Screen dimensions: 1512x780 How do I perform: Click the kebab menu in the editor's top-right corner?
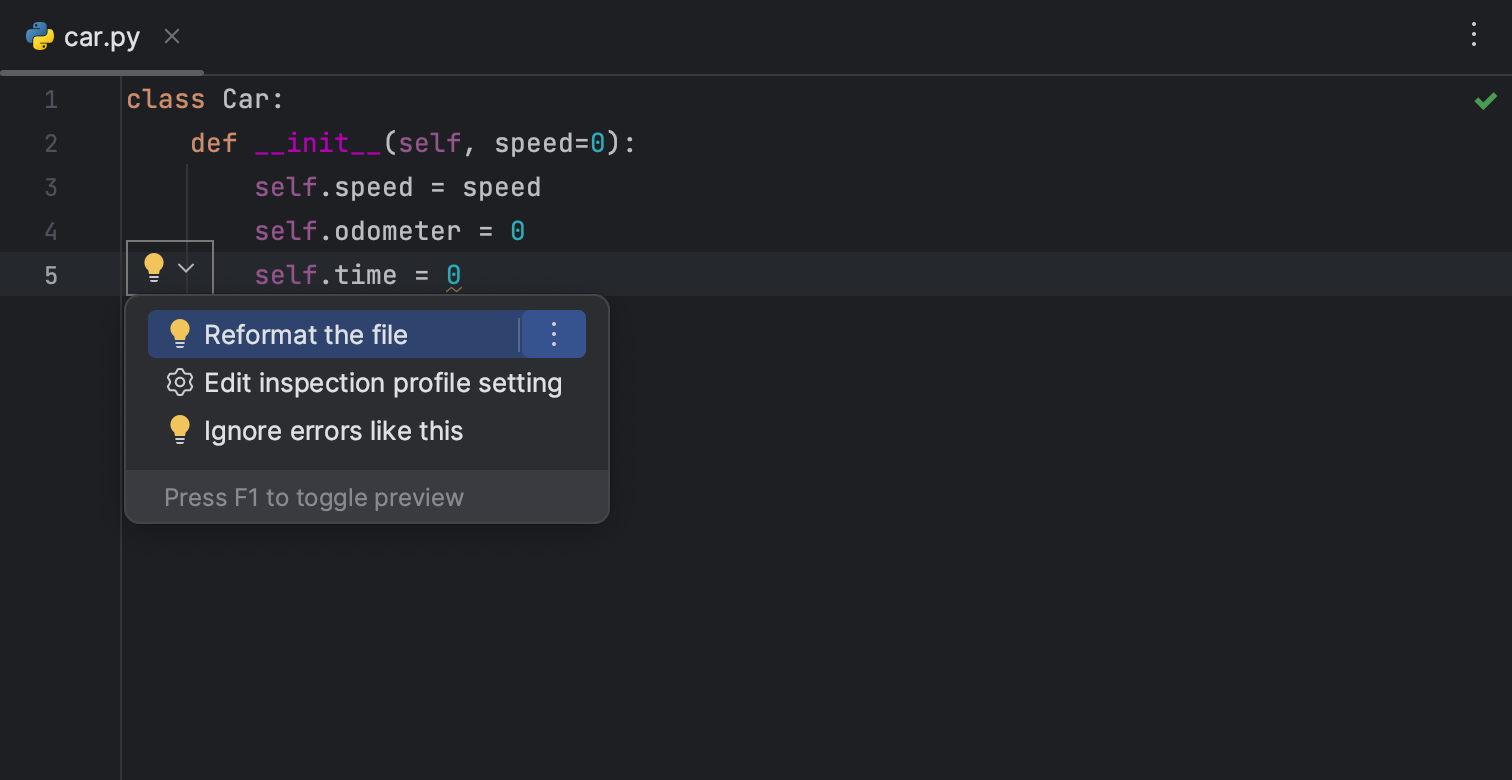pyautogui.click(x=1473, y=34)
